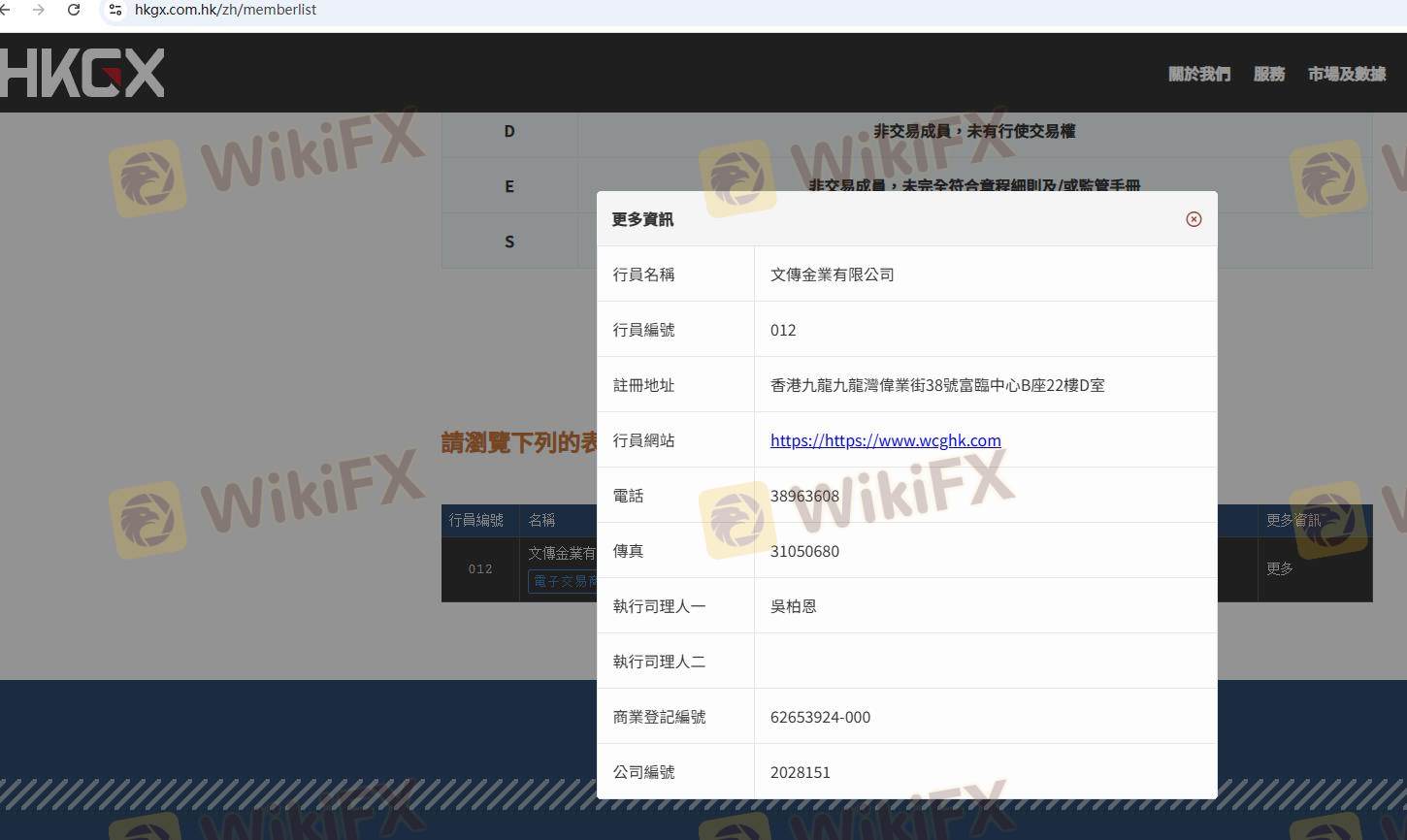The image size is (1407, 840).
Task: Click the browser forward arrow
Action: [39, 10]
